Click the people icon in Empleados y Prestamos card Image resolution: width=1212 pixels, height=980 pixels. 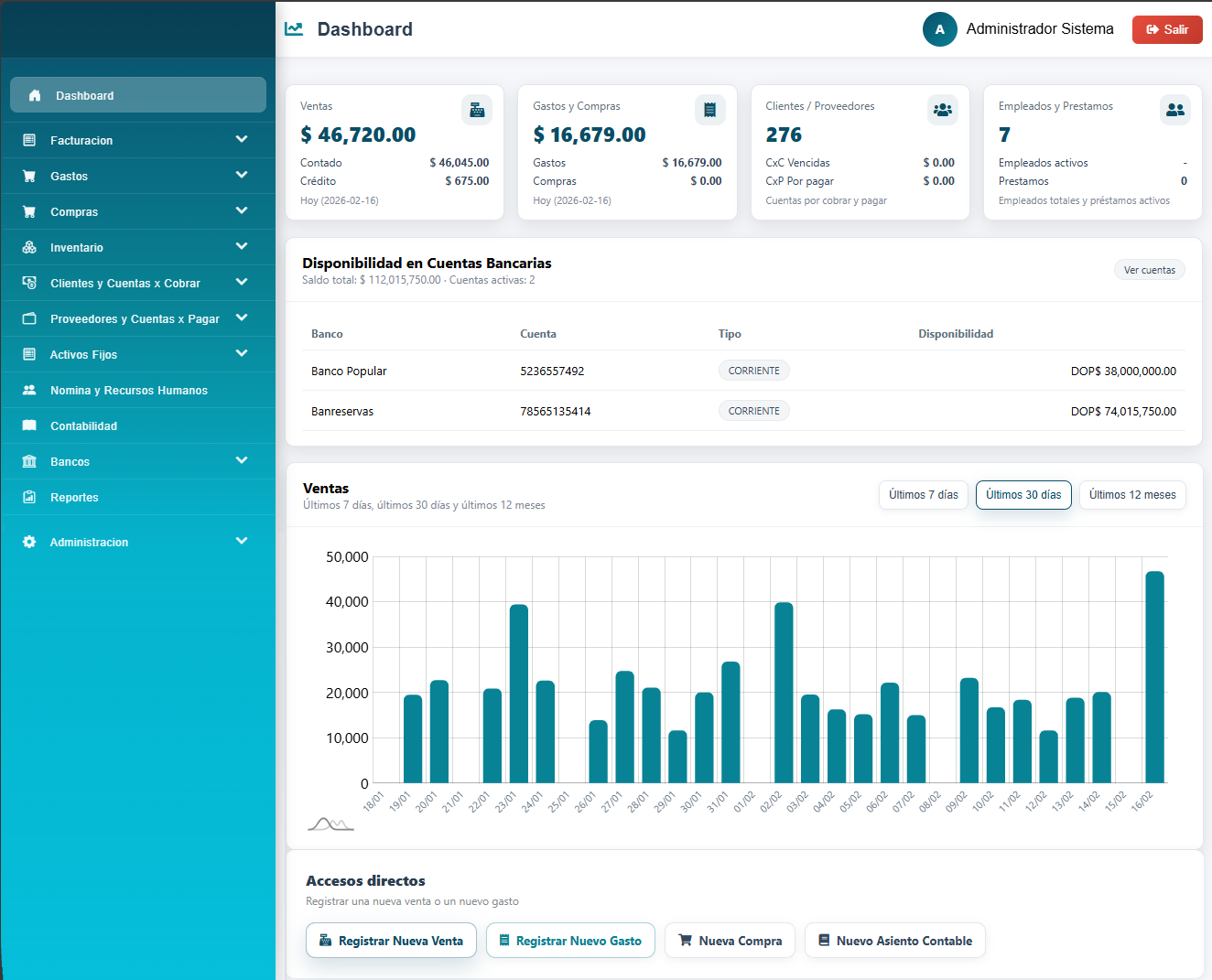point(1175,110)
